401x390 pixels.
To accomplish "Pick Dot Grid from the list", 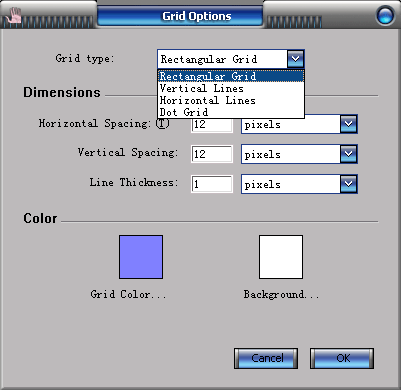I will click(231, 112).
